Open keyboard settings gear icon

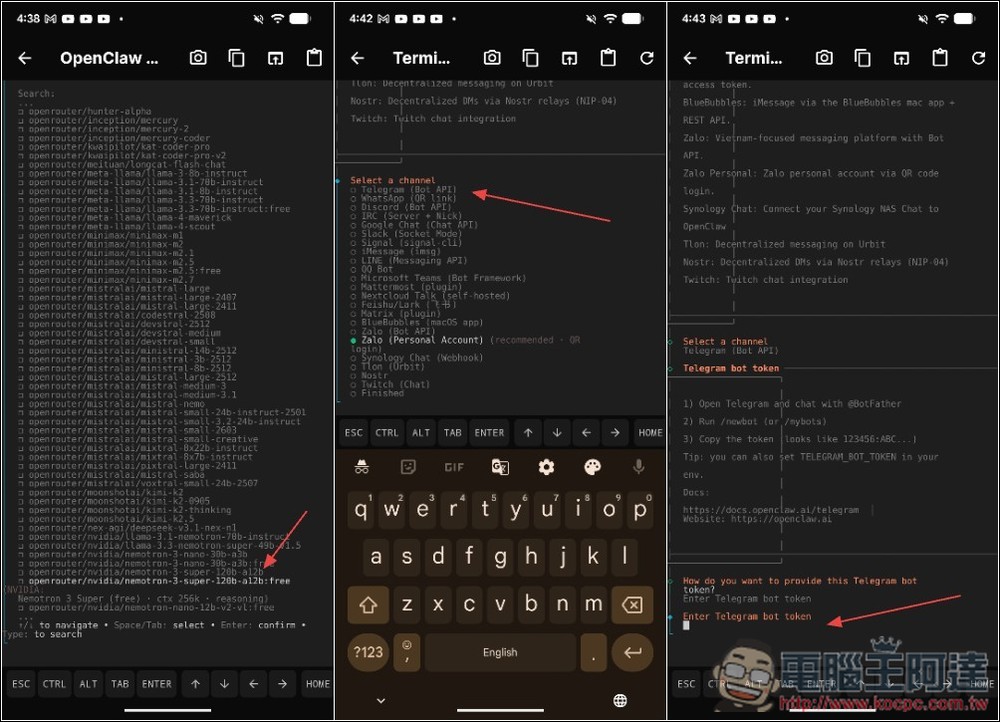click(546, 467)
